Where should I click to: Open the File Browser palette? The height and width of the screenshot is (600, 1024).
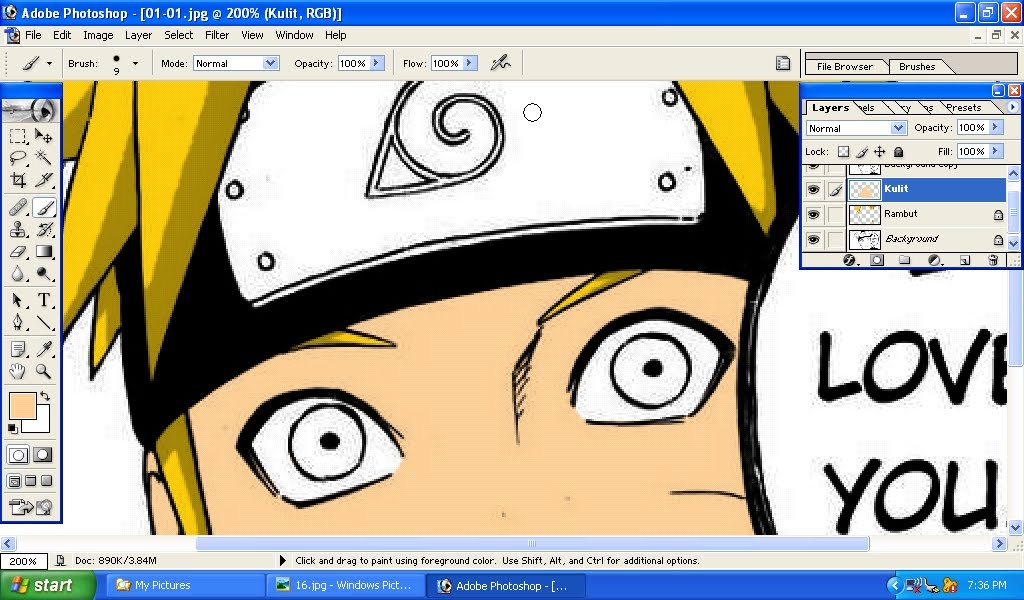845,66
